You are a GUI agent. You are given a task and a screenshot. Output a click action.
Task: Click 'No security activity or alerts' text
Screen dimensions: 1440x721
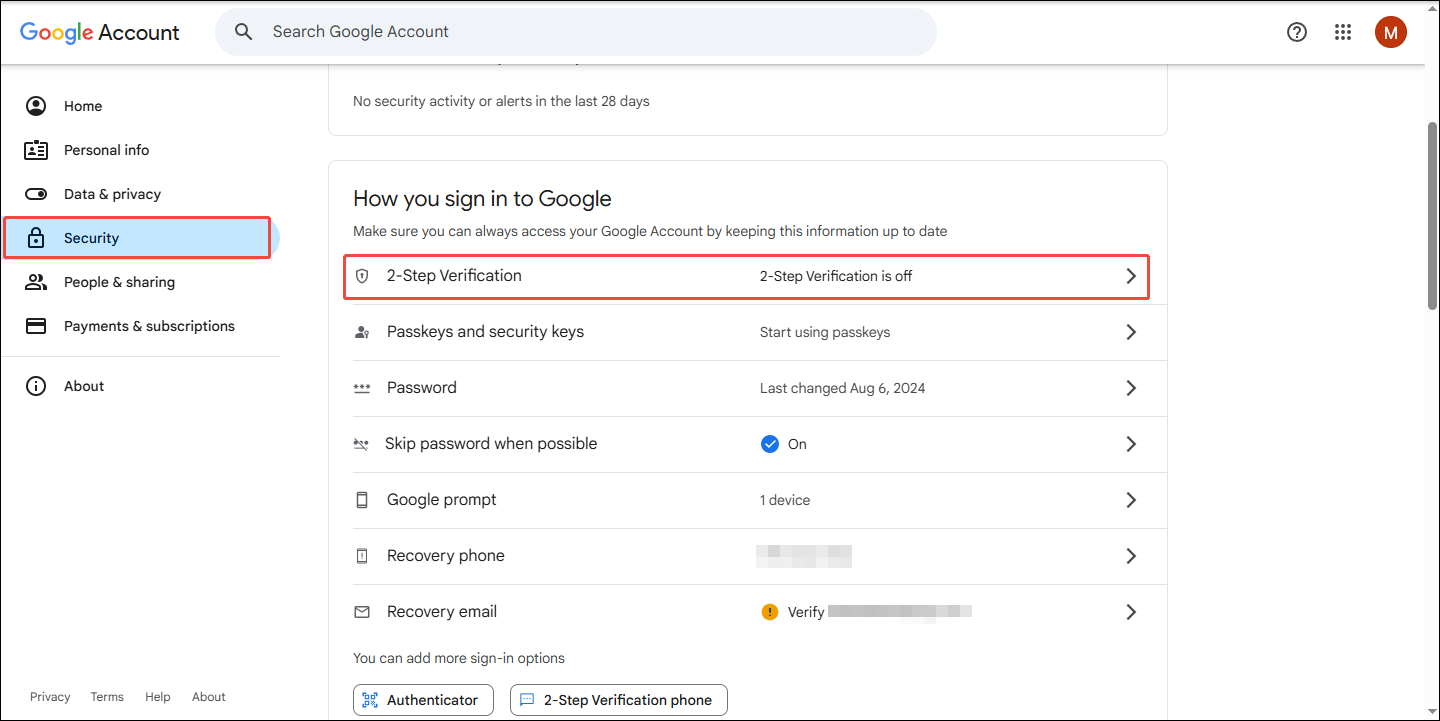[501, 101]
